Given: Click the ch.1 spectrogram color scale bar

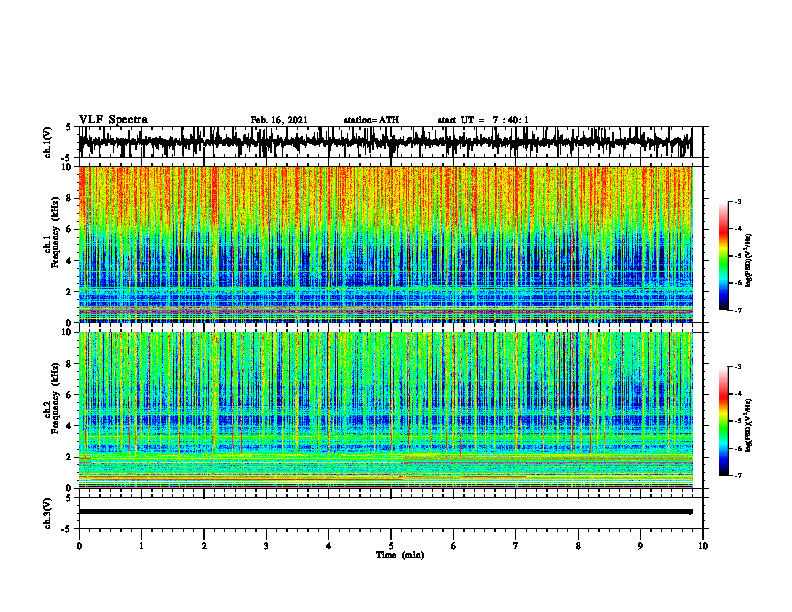Looking at the screenshot, I should pyautogui.click(x=723, y=256).
